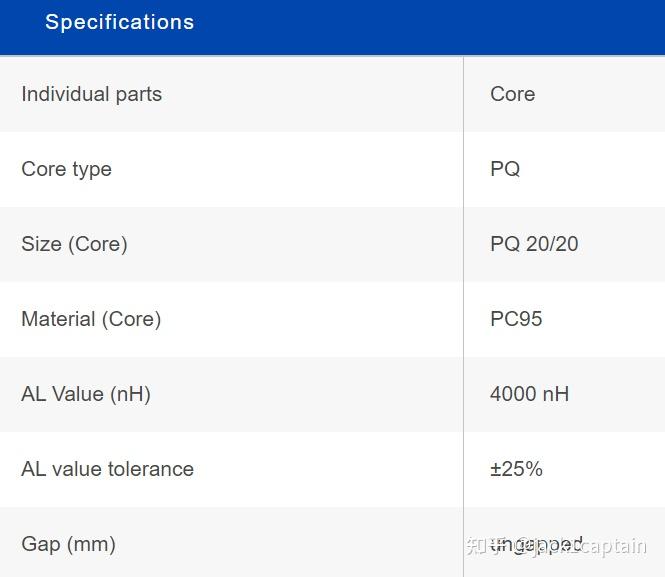Click the @jackcaptain username in the watermark
This screenshot has height=577, width=665.
[592, 546]
